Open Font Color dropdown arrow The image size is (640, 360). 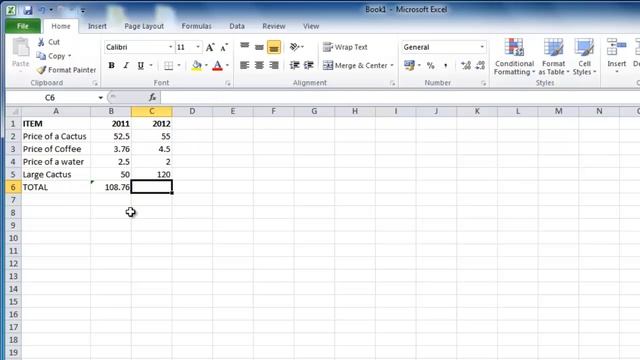point(227,65)
